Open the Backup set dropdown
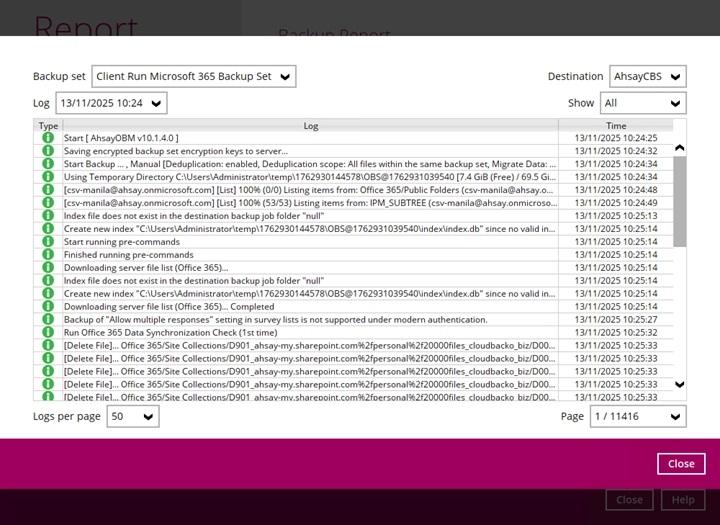Viewport: 720px width, 525px height. click(x=194, y=77)
